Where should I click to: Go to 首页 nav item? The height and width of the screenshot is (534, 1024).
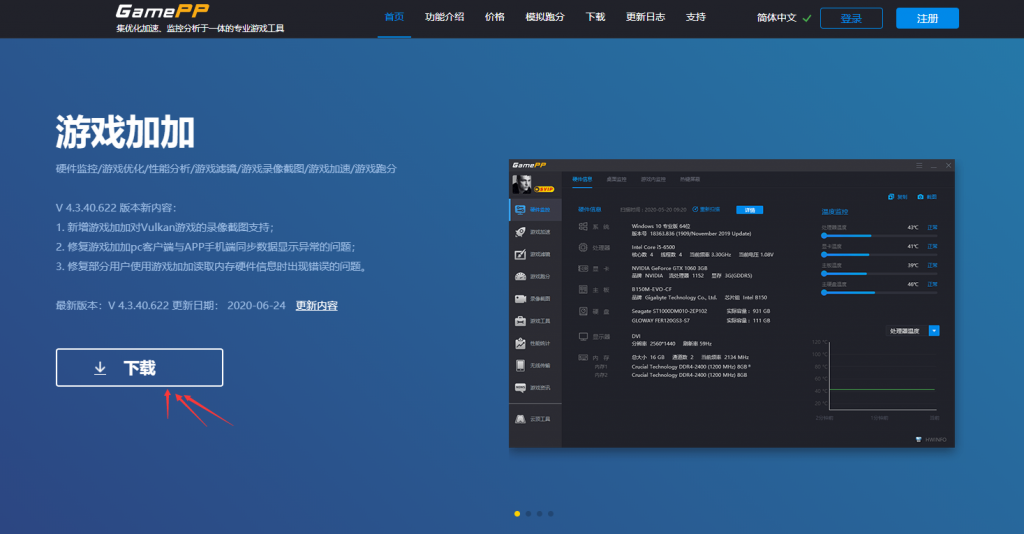tap(394, 17)
